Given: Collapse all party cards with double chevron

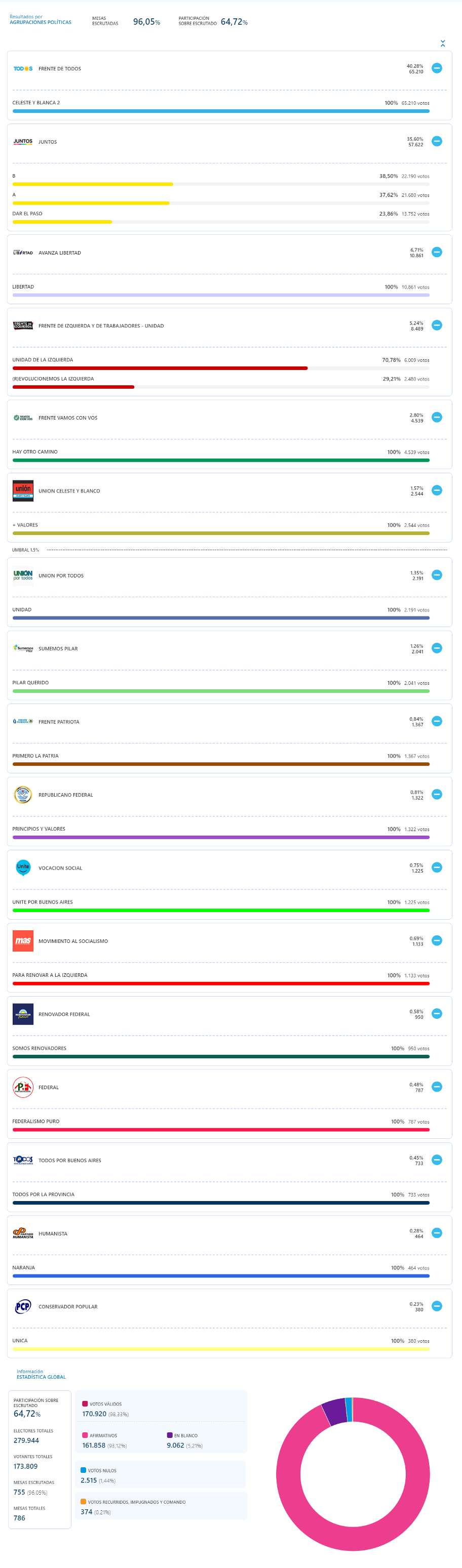Looking at the screenshot, I should click(x=442, y=43).
